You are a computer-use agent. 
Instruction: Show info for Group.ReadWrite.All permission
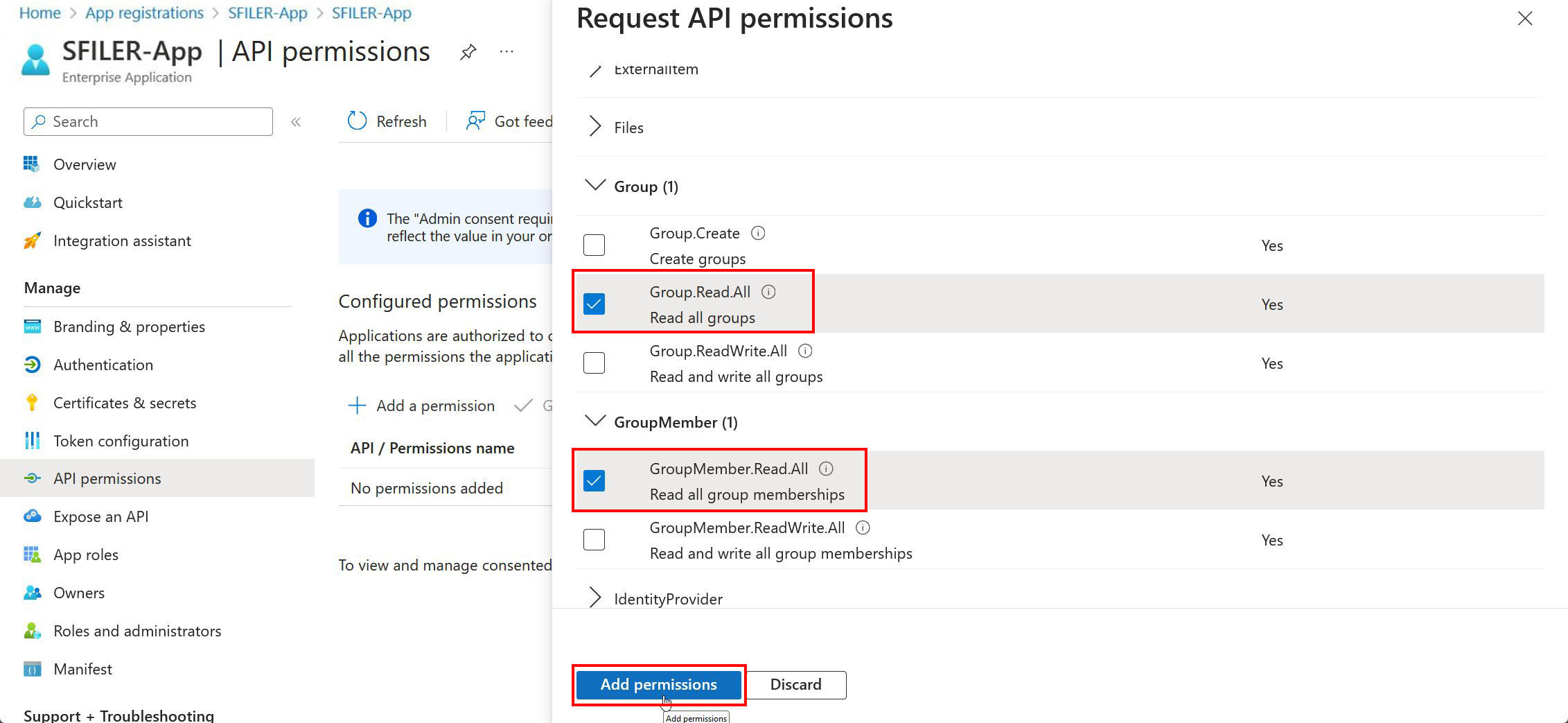(805, 351)
